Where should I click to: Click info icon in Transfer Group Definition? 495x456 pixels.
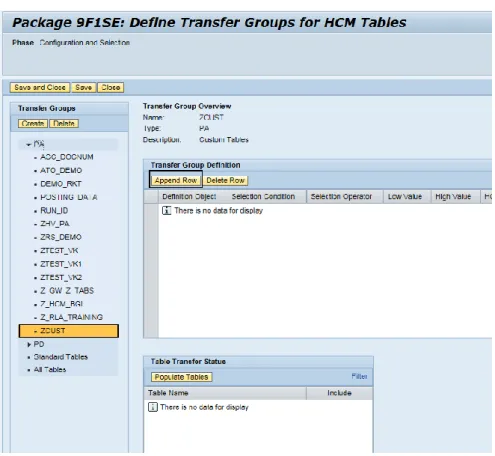point(166,211)
